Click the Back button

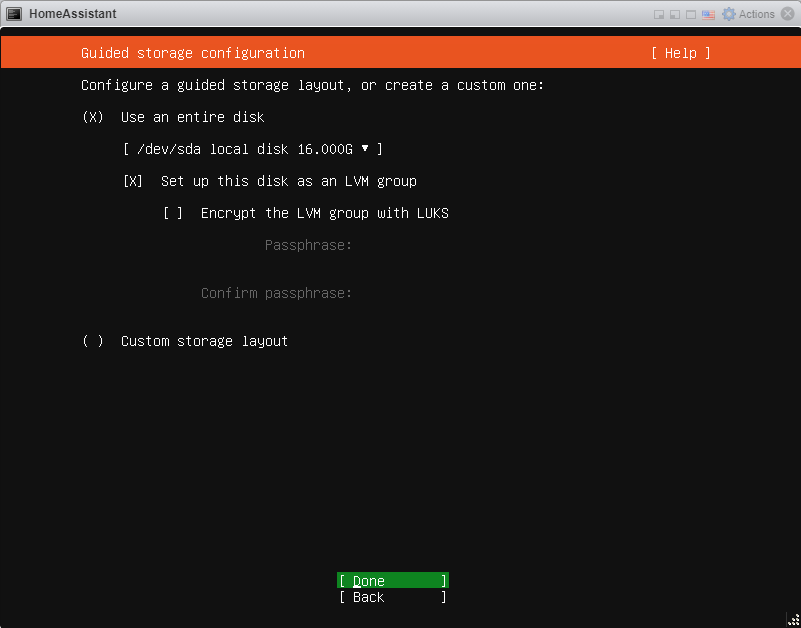(x=393, y=597)
